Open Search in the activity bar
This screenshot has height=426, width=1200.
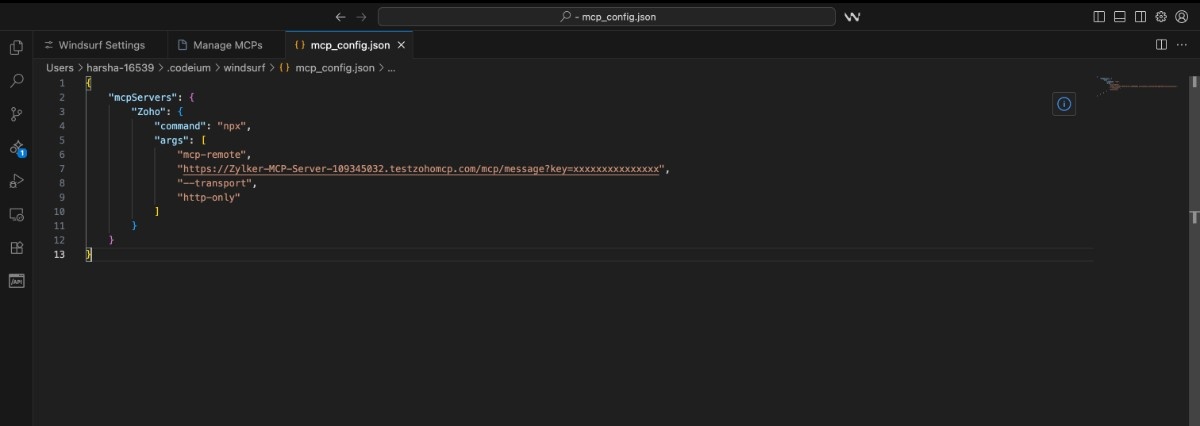(16, 80)
